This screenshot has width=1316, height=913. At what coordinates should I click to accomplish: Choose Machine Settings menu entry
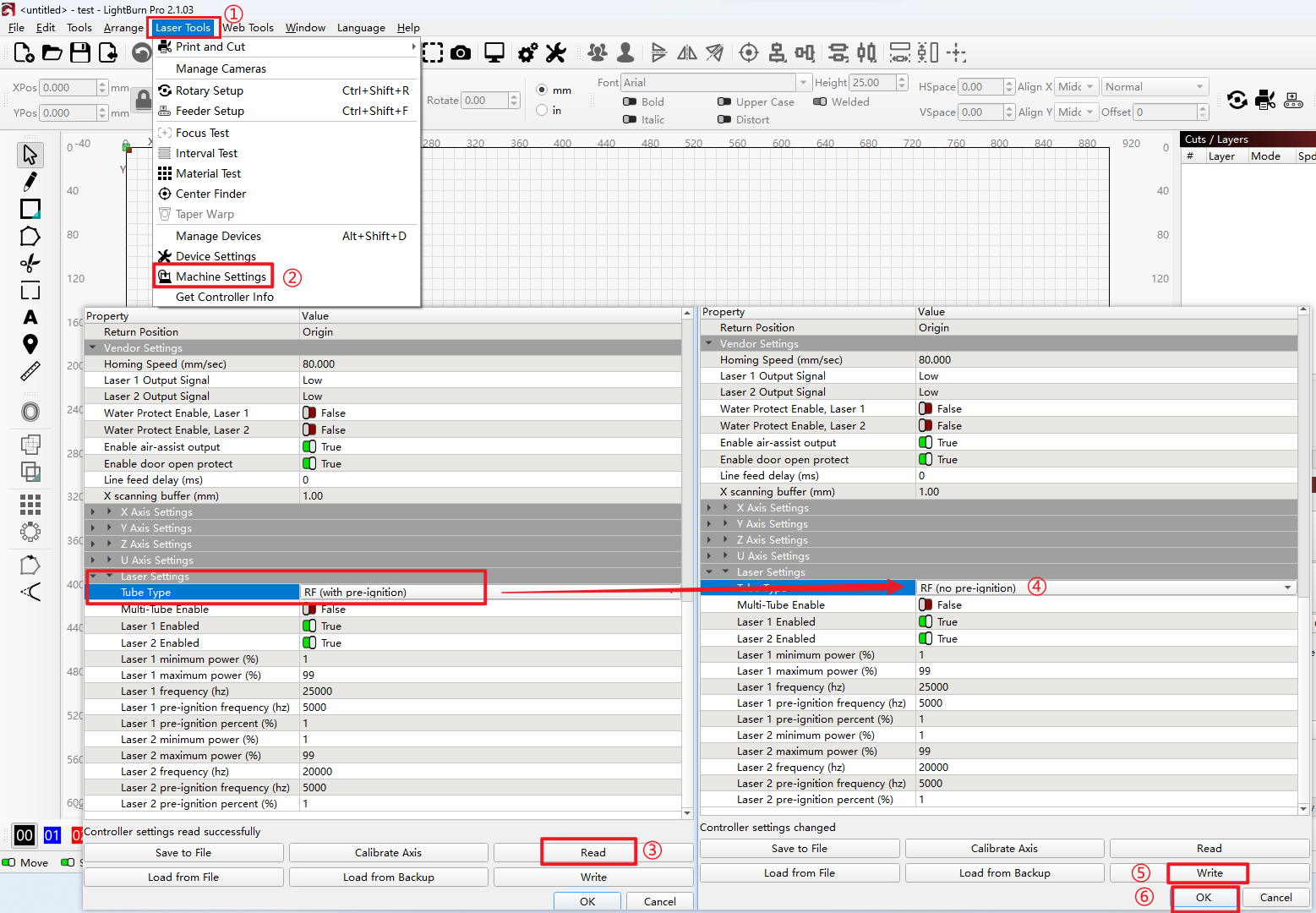[221, 276]
